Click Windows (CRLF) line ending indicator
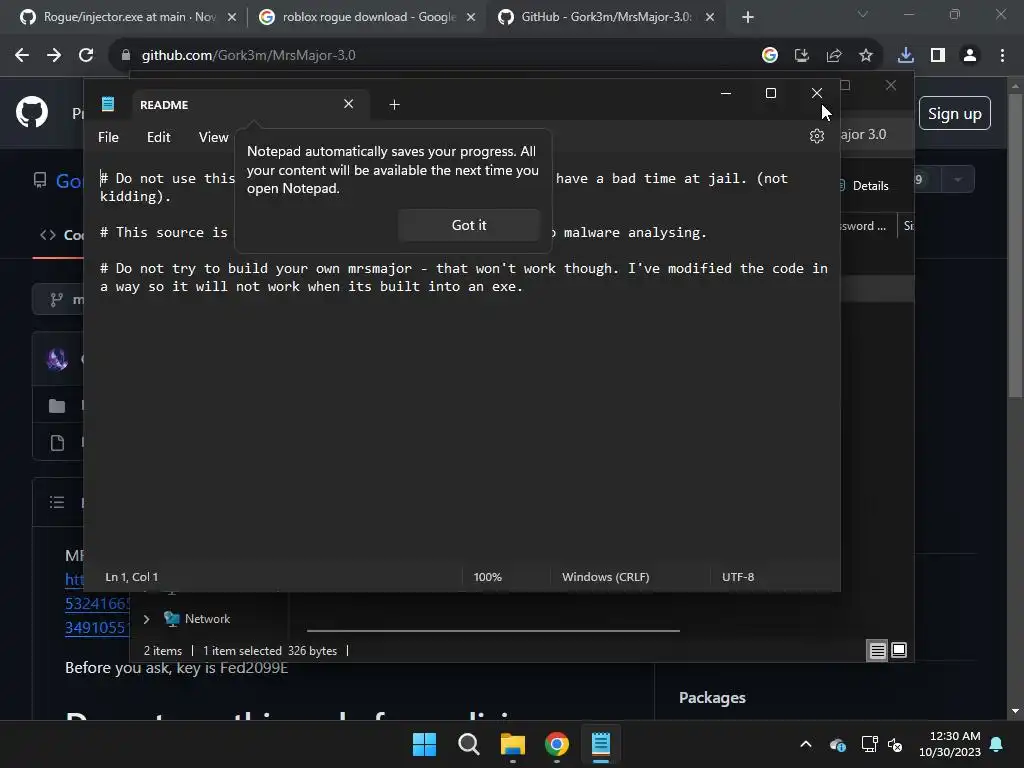The image size is (1024, 768). (605, 577)
